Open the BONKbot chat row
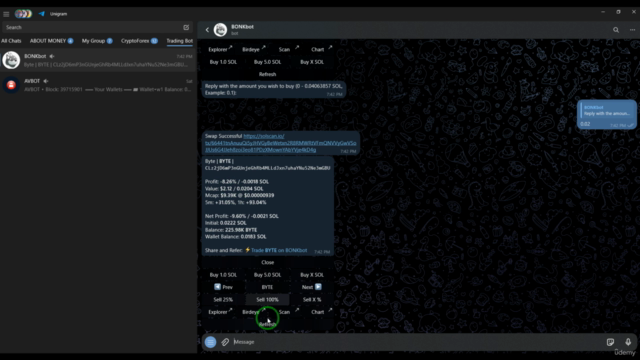 [x=98, y=60]
